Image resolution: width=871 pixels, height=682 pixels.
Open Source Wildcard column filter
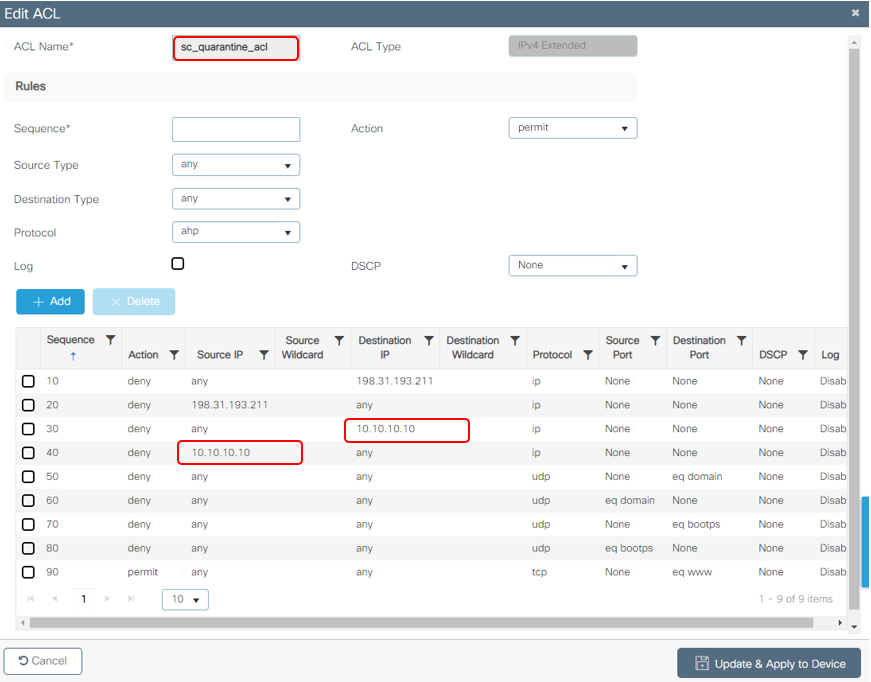coord(339,340)
